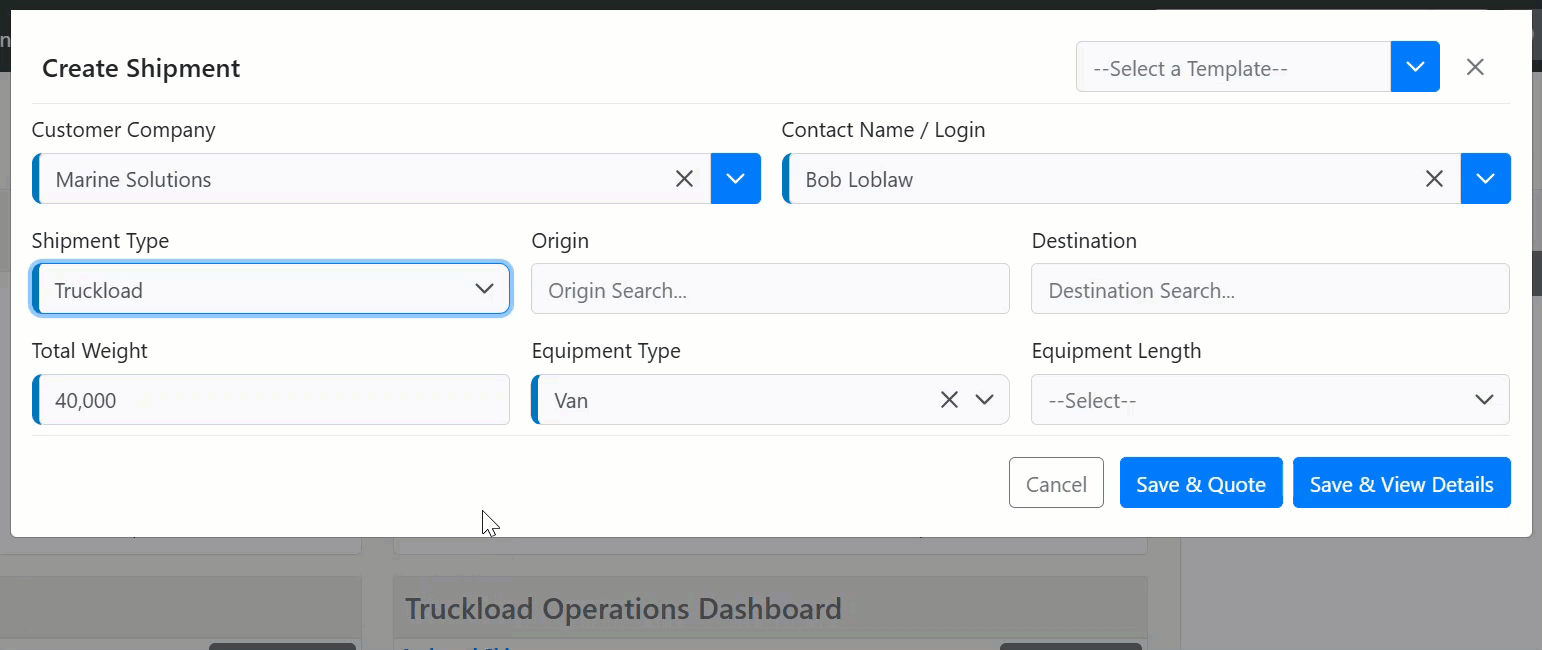The width and height of the screenshot is (1542, 650).
Task: Click the Select a Template box
Action: [x=1232, y=68]
